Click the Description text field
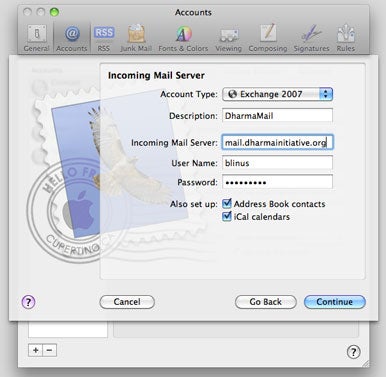The height and width of the screenshot is (377, 386). (277, 116)
